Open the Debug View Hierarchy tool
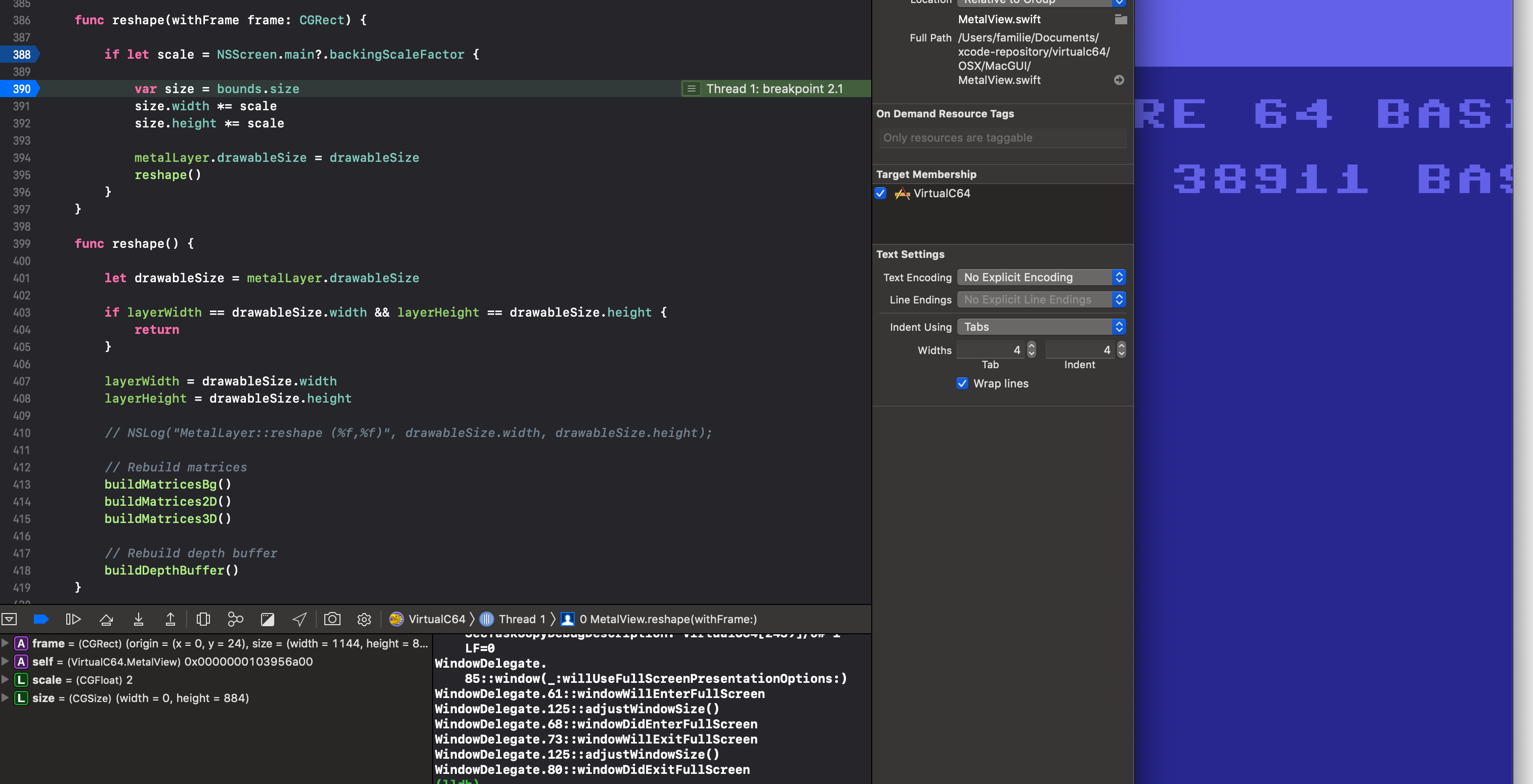This screenshot has width=1533, height=784. coord(203,619)
